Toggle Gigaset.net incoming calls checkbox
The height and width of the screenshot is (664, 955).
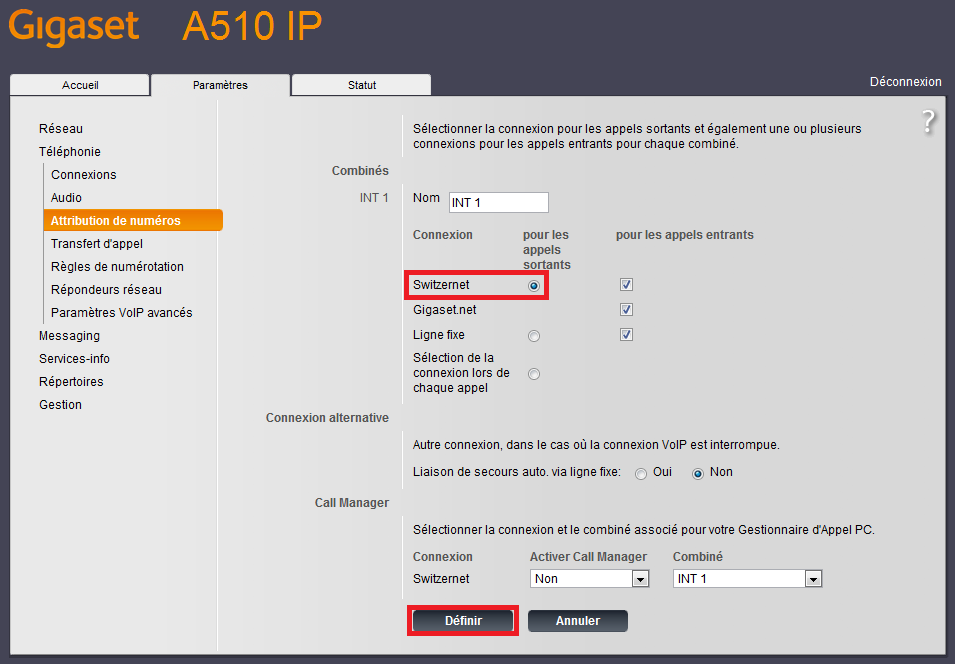tap(626, 309)
